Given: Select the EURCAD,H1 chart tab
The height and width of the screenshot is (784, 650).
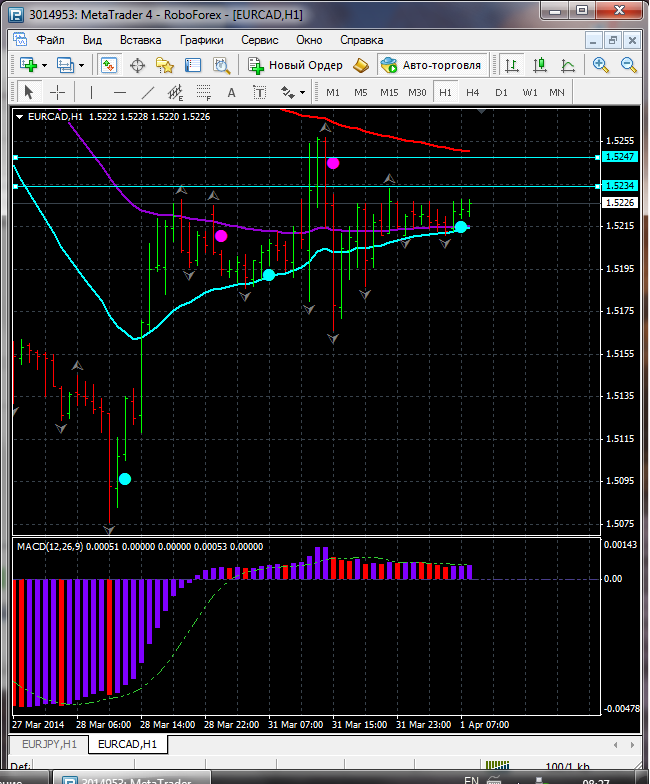Looking at the screenshot, I should [128, 744].
